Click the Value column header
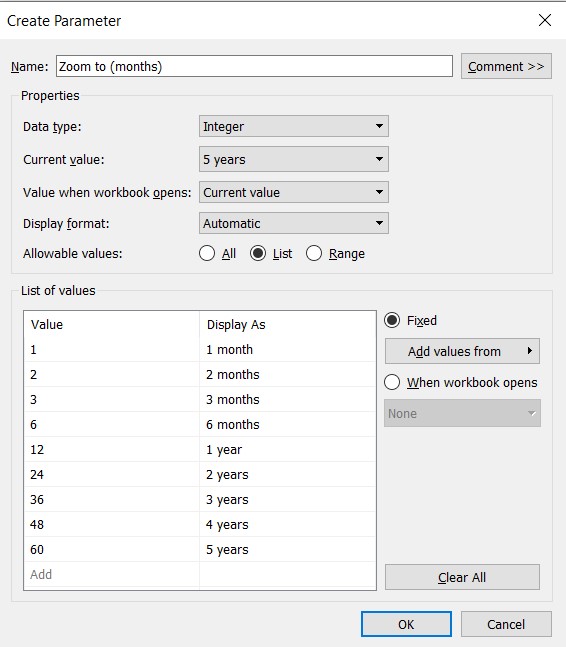566x647 pixels. (111, 324)
